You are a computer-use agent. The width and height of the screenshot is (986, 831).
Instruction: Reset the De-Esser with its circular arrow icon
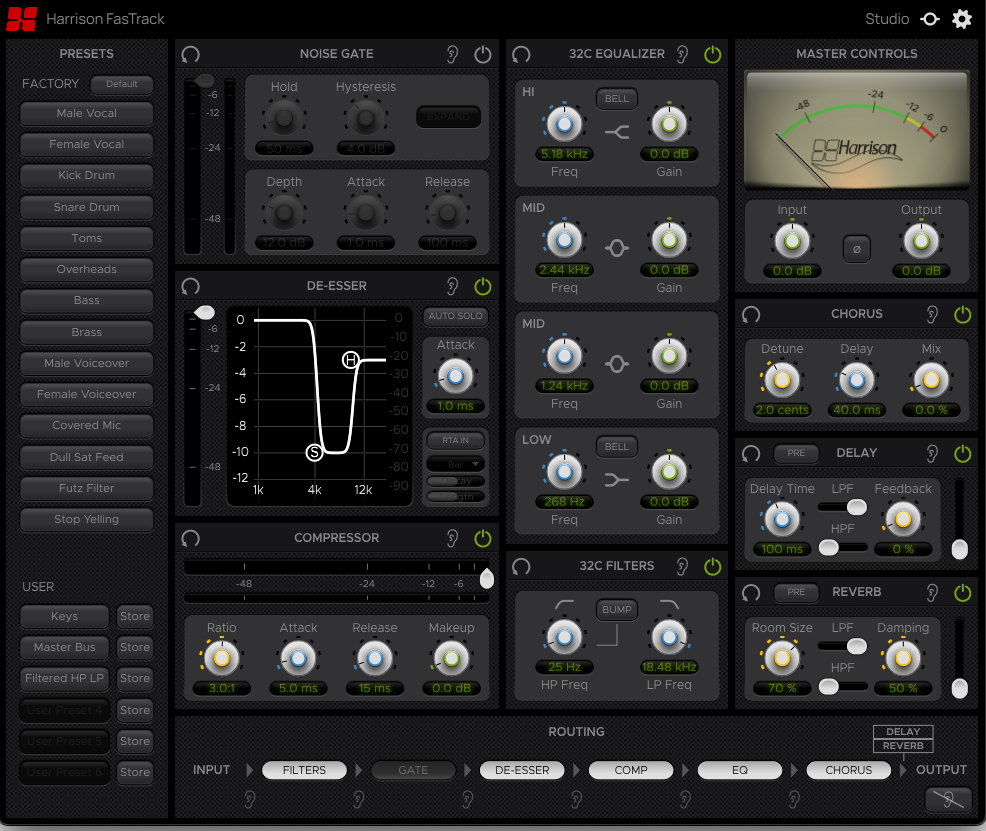(x=191, y=287)
